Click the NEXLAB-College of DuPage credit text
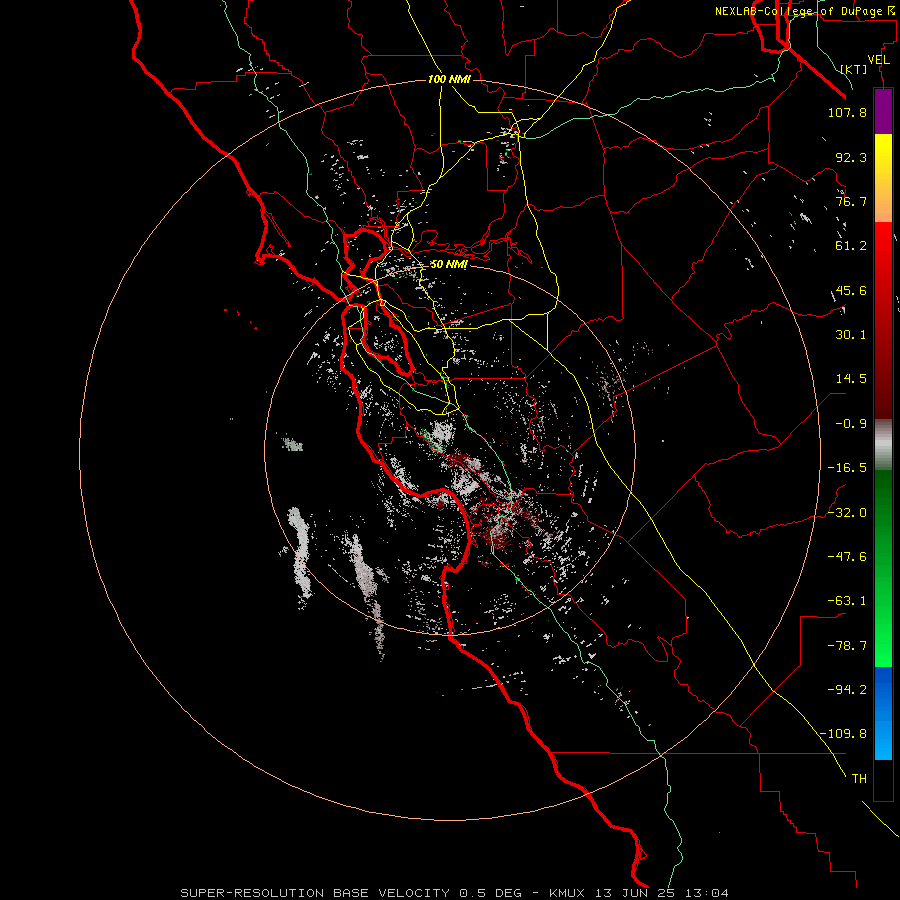 pyautogui.click(x=804, y=11)
